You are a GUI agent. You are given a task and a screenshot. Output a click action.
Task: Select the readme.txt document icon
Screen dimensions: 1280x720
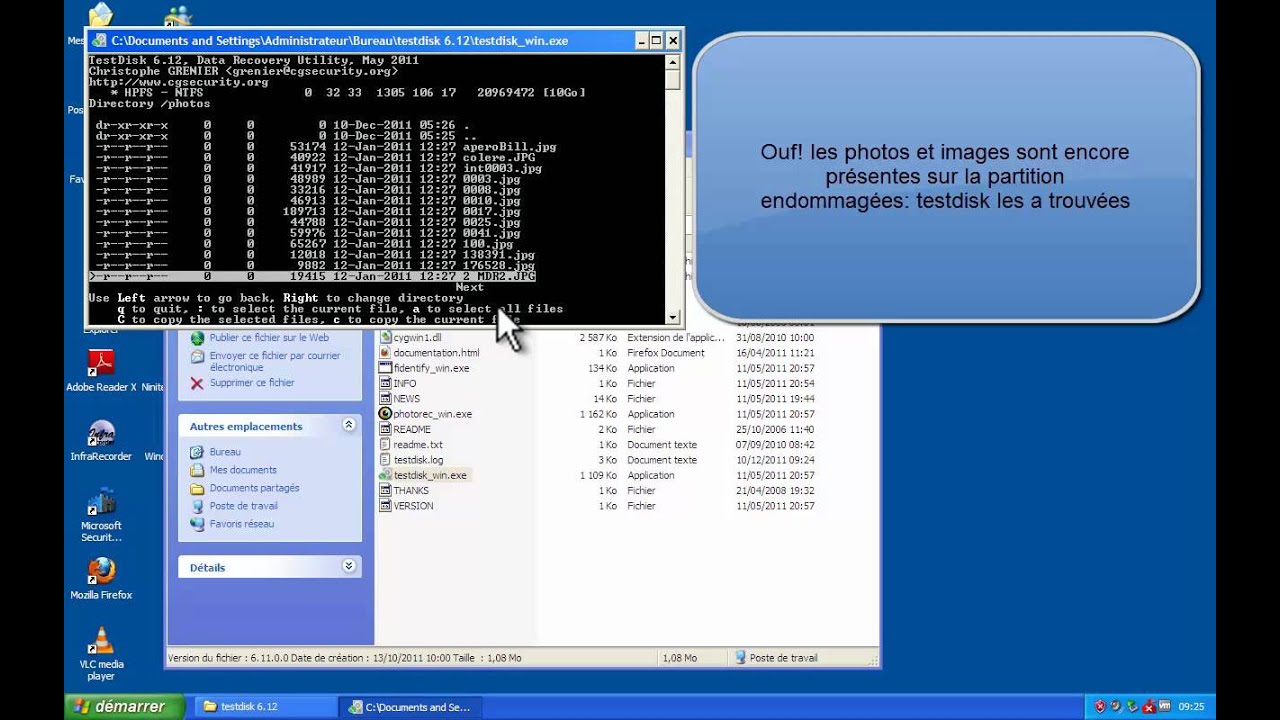click(x=385, y=445)
